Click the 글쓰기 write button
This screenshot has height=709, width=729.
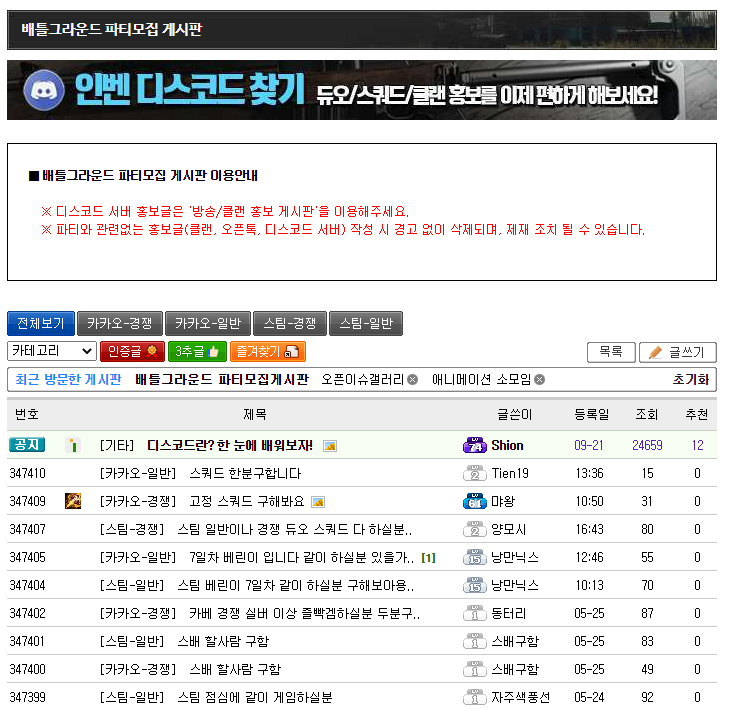click(x=678, y=352)
